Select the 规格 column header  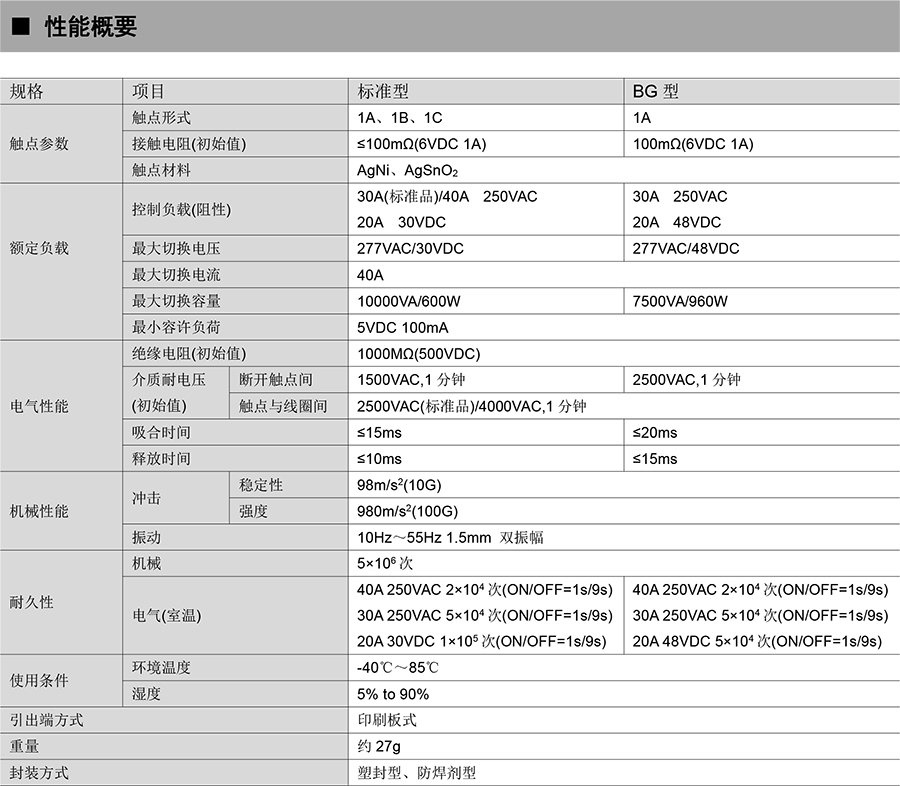point(27,92)
